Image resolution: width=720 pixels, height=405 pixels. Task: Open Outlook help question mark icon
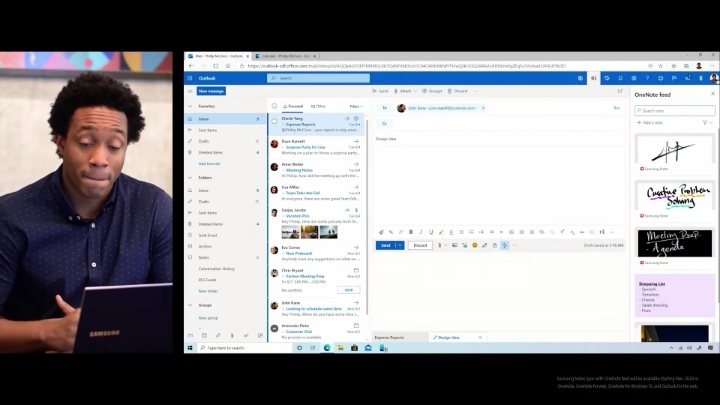pyautogui.click(x=647, y=78)
